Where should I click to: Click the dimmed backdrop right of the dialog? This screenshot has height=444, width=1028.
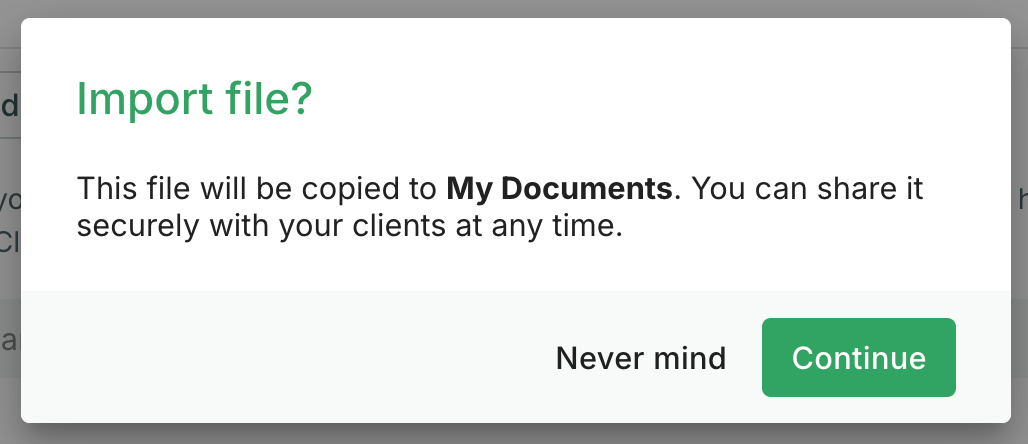1019,222
